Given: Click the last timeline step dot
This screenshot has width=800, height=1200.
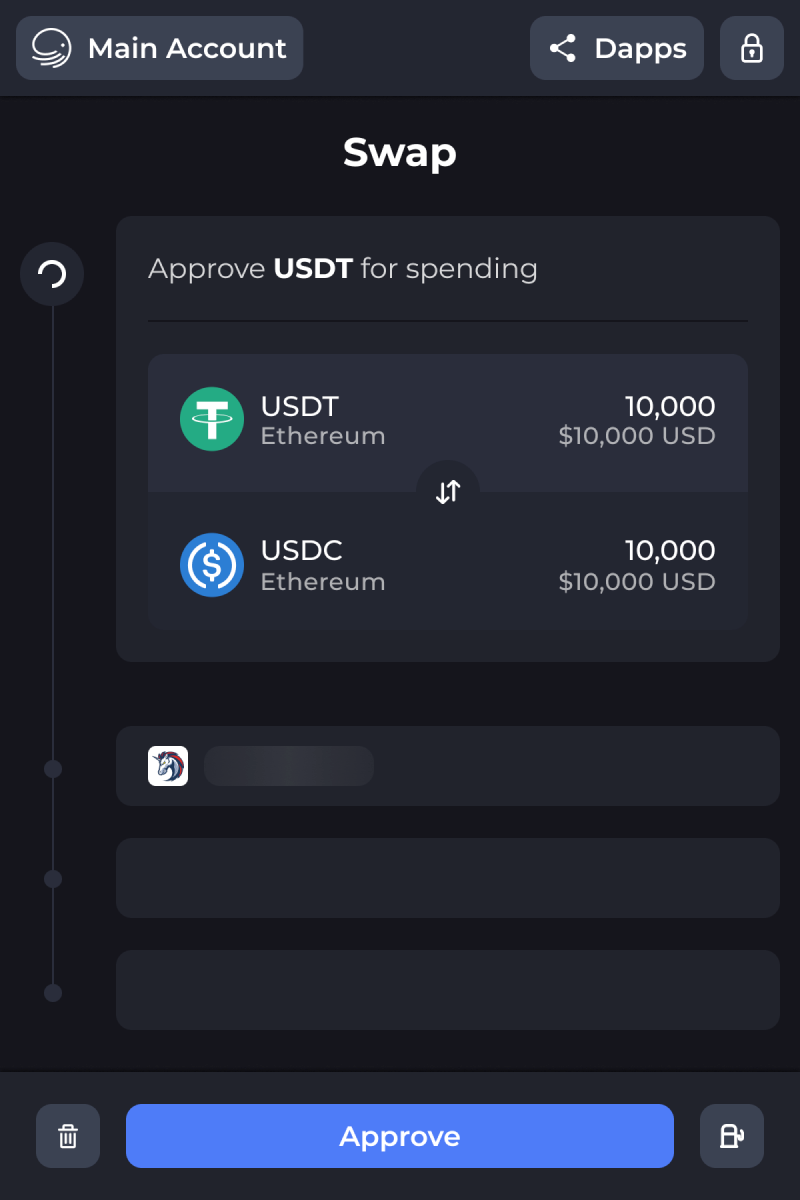Looking at the screenshot, I should click(53, 993).
